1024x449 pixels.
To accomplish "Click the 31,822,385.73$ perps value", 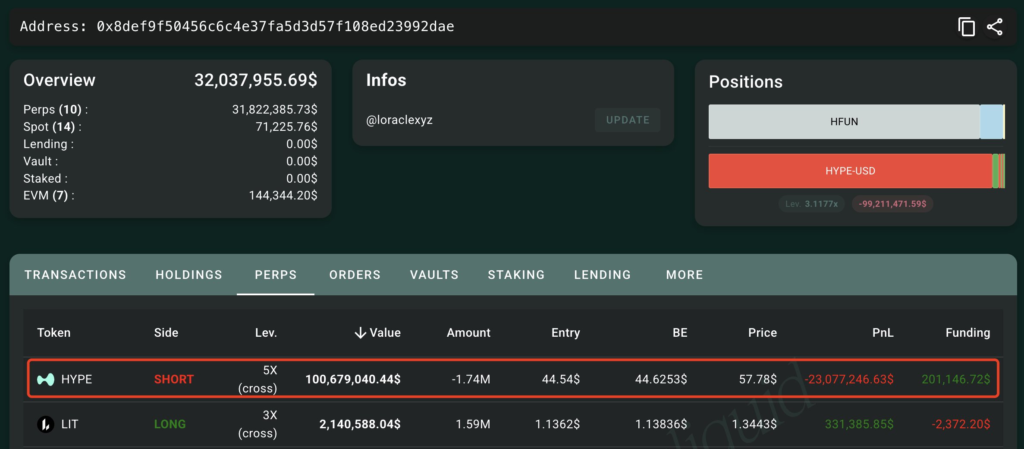I will pyautogui.click(x=275, y=110).
